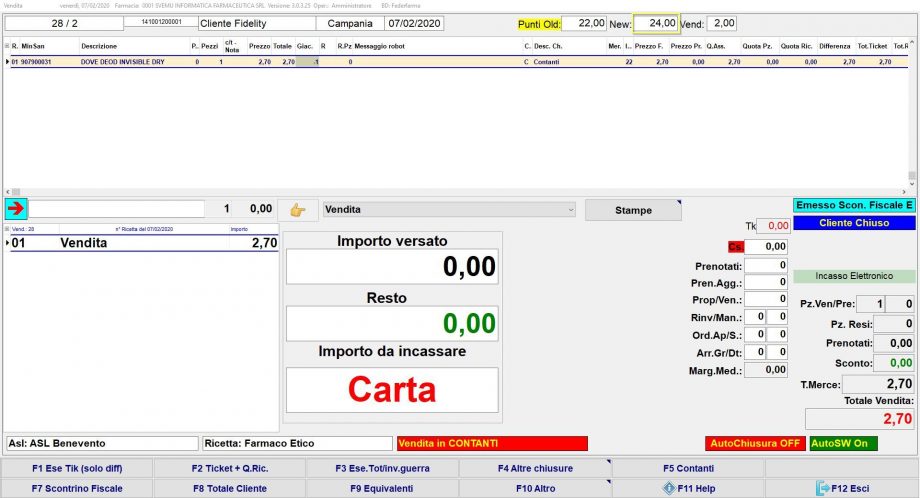The height and width of the screenshot is (498, 920).
Task: Click F2 Ticket + Q.Ric.
Action: 229,468
